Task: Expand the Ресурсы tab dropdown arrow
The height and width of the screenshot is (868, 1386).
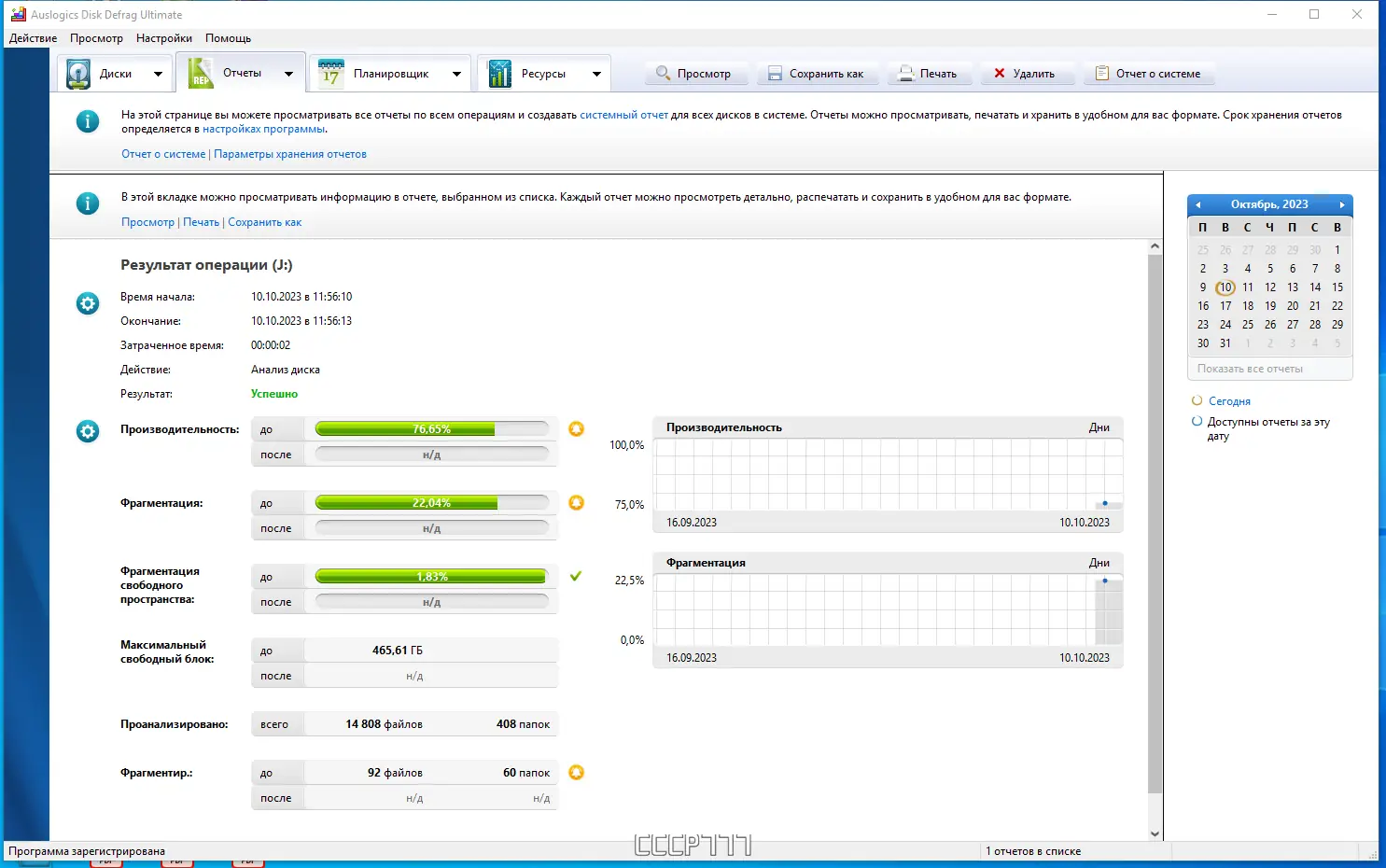Action: click(596, 74)
